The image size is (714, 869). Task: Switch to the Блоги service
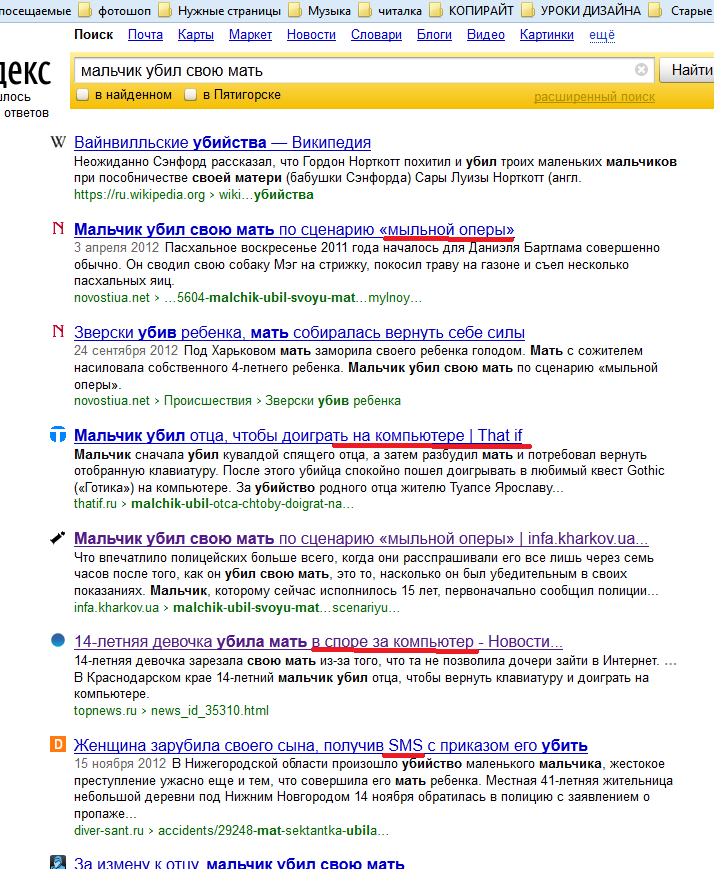click(x=434, y=34)
